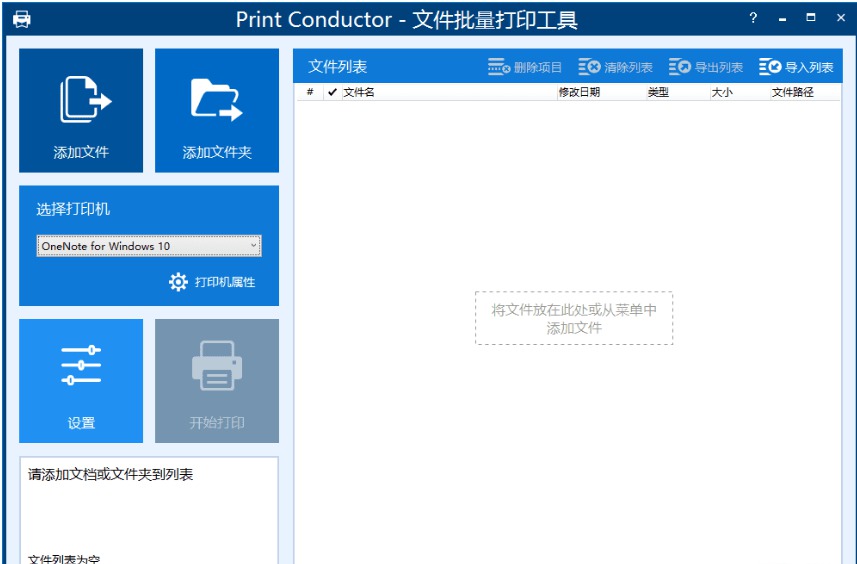857x564 pixels.
Task: Sort by the 文件名 column header
Action: (449, 92)
